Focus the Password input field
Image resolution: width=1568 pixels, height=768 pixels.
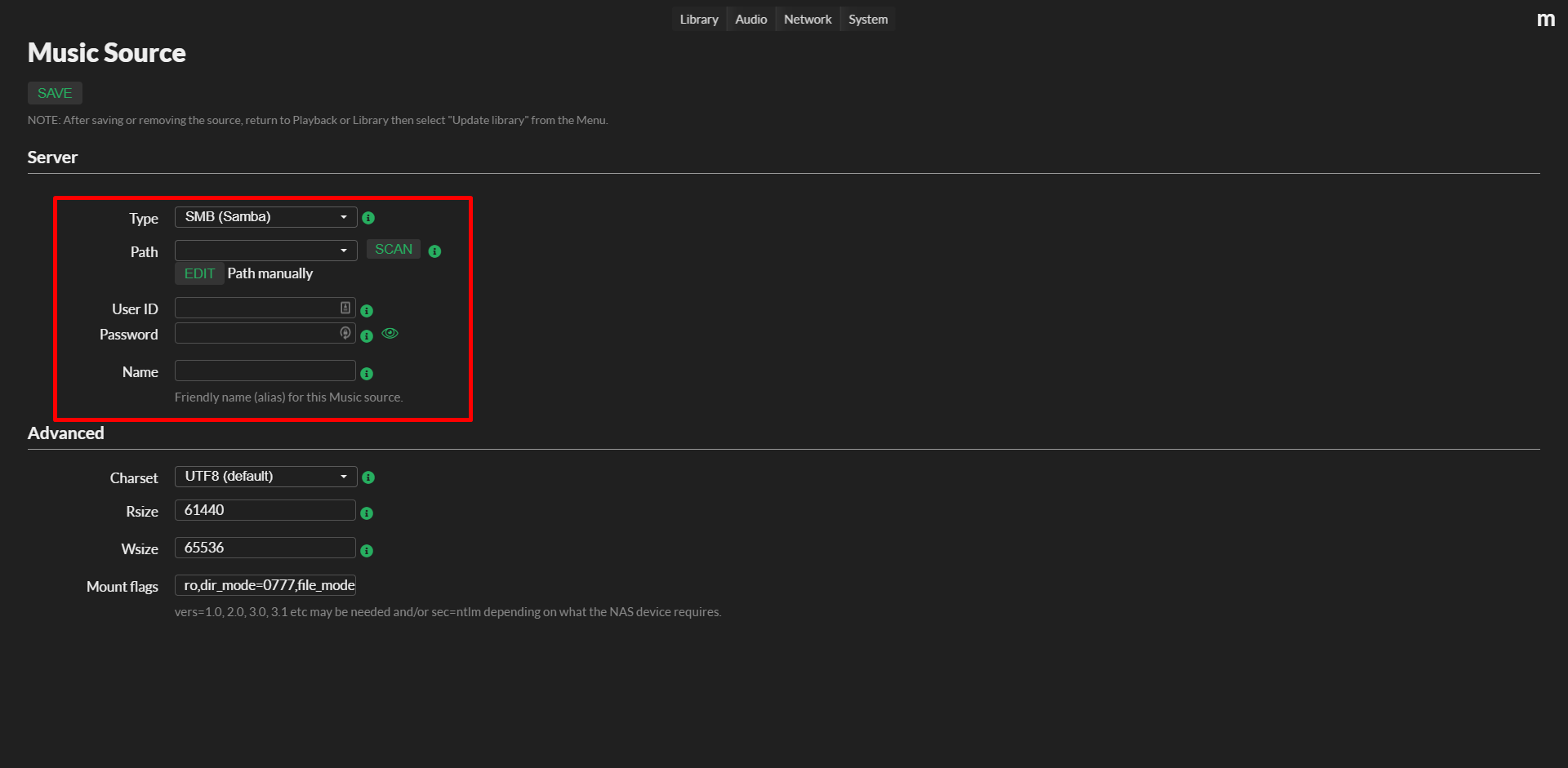[265, 333]
